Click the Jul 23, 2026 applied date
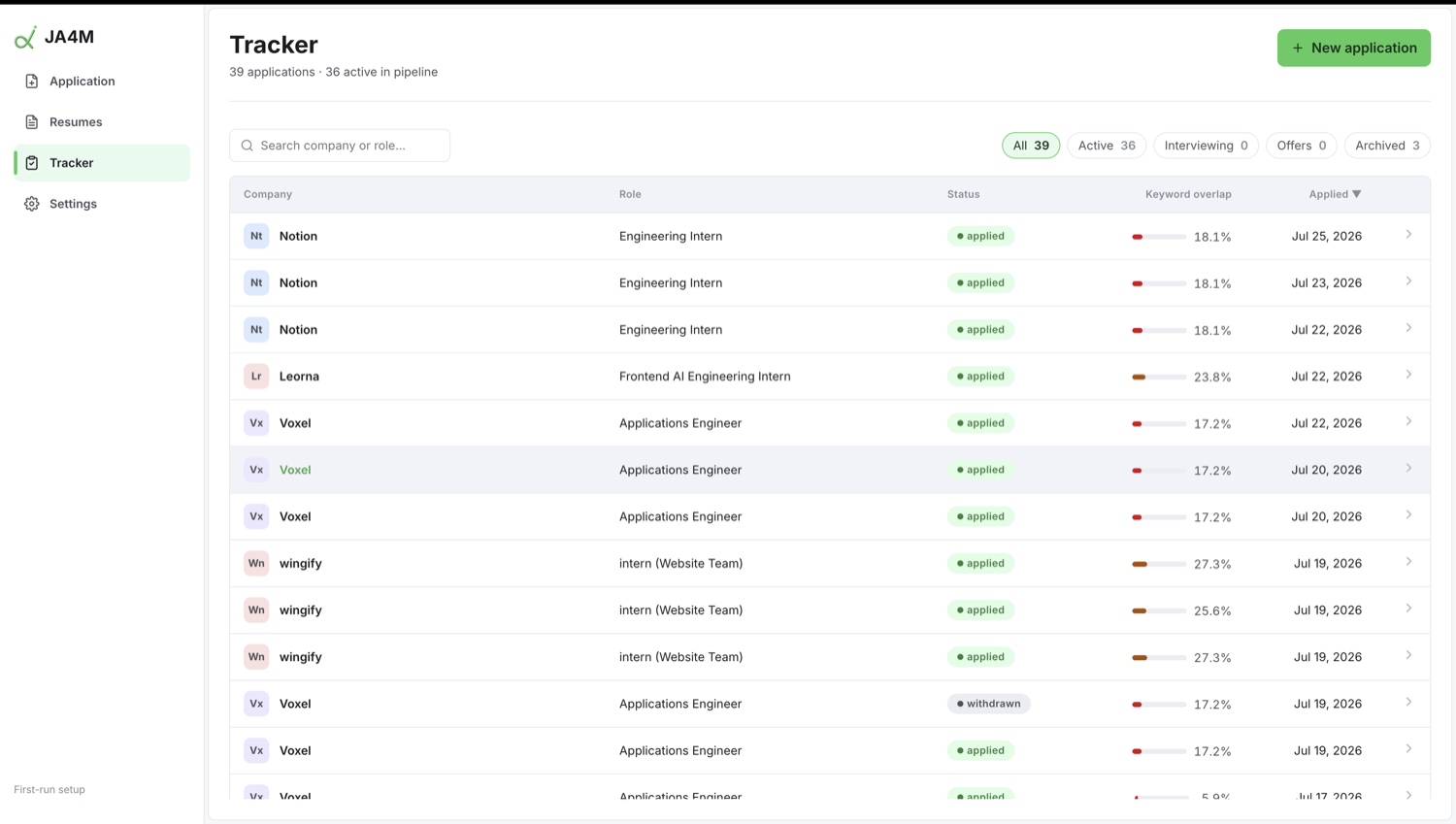 [1326, 282]
